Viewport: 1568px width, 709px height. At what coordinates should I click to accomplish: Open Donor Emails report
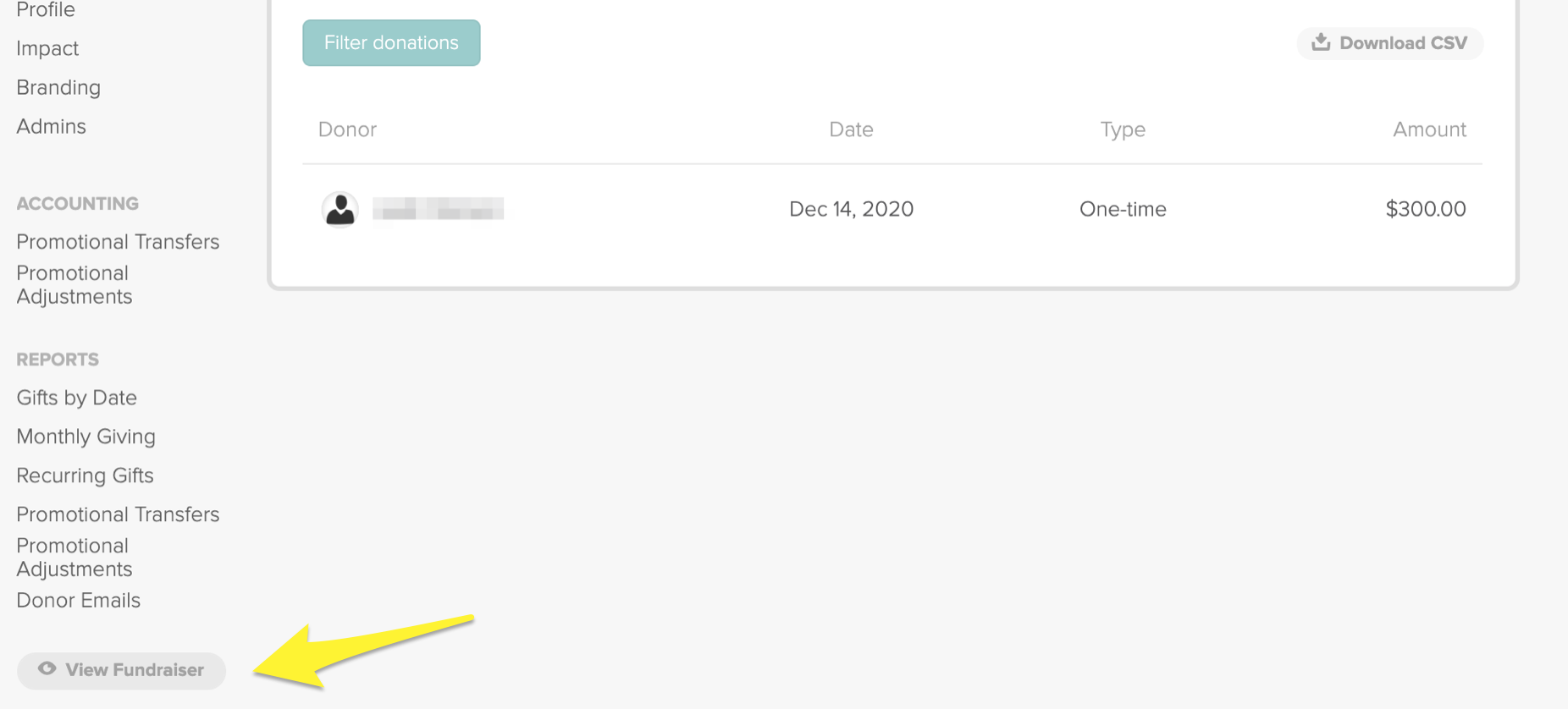point(78,601)
